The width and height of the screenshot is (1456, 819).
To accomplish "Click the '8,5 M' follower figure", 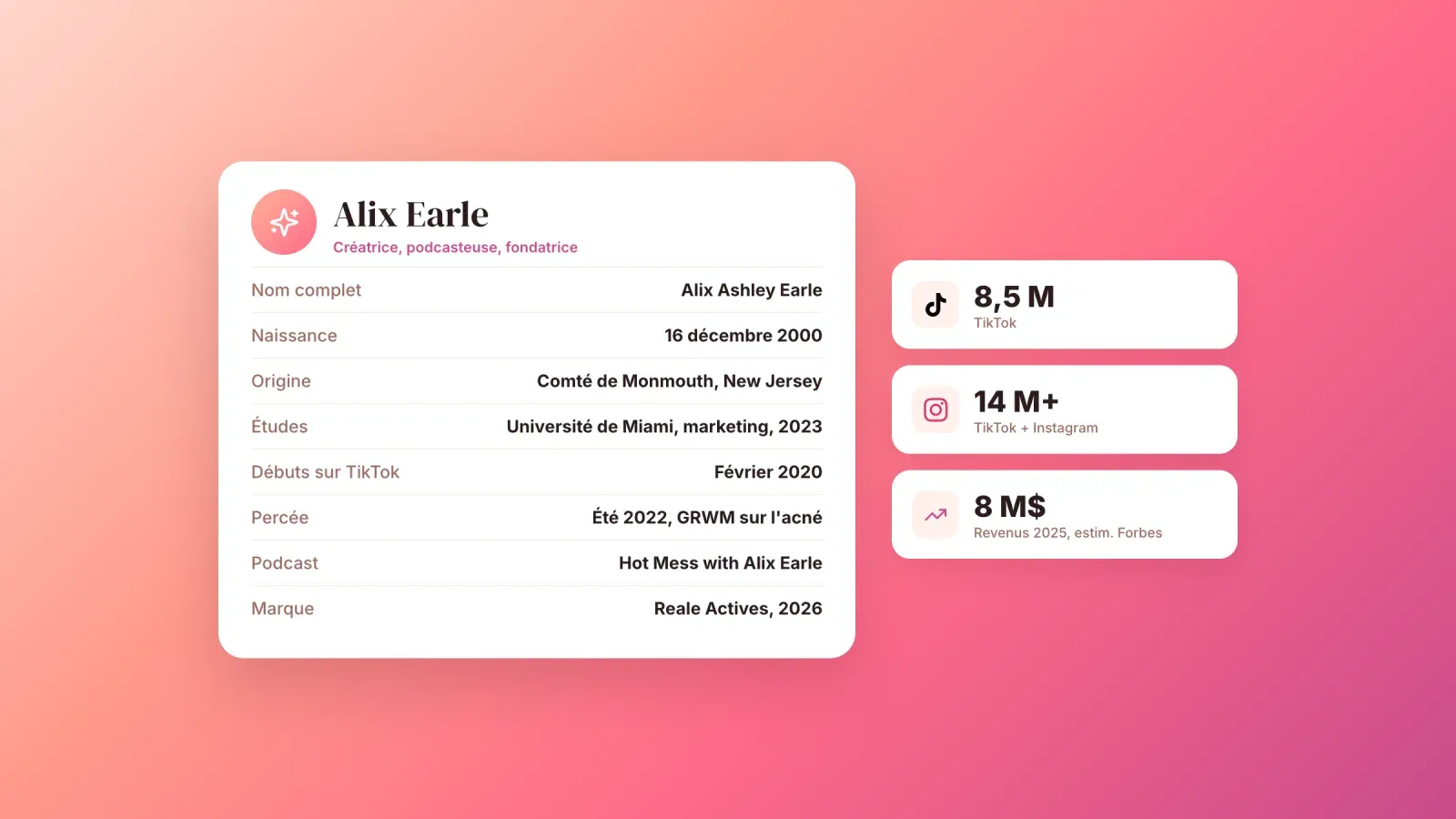I will coord(1014,297).
